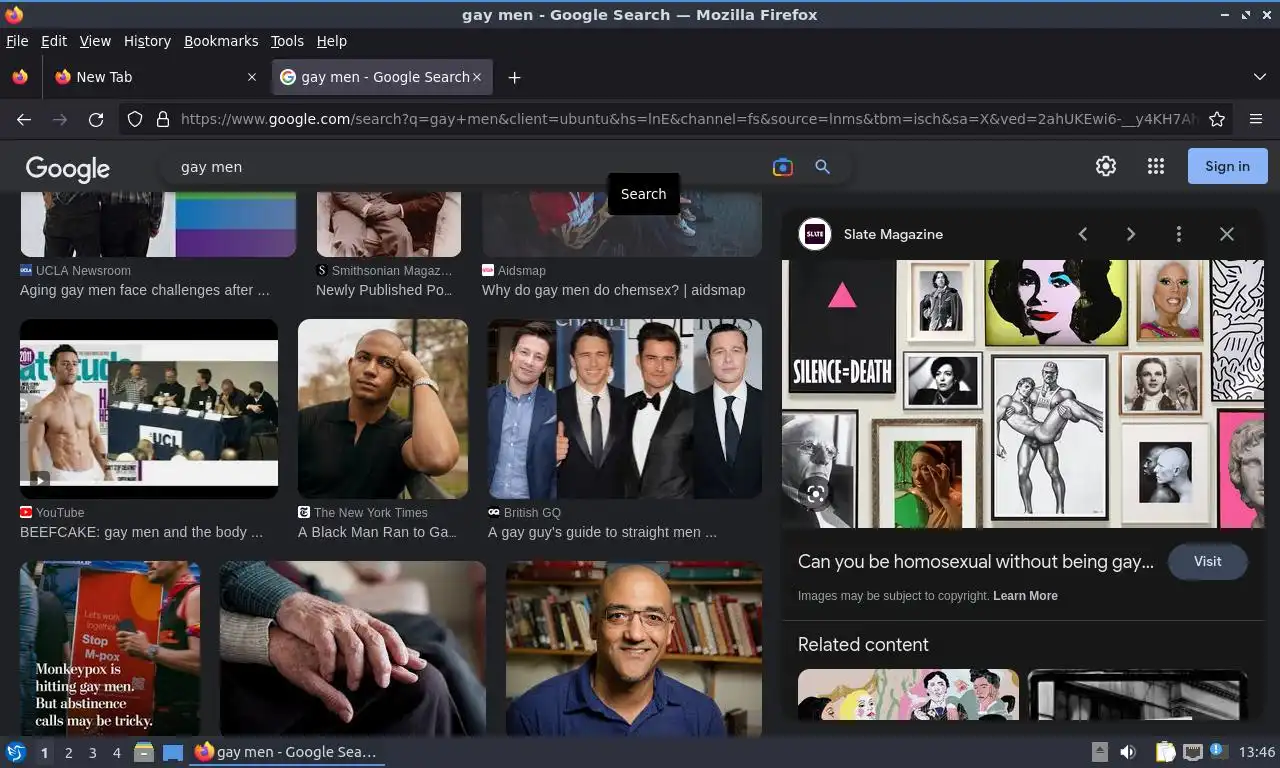Open the Monkeypox image result
The width and height of the screenshot is (1280, 768).
pos(110,649)
